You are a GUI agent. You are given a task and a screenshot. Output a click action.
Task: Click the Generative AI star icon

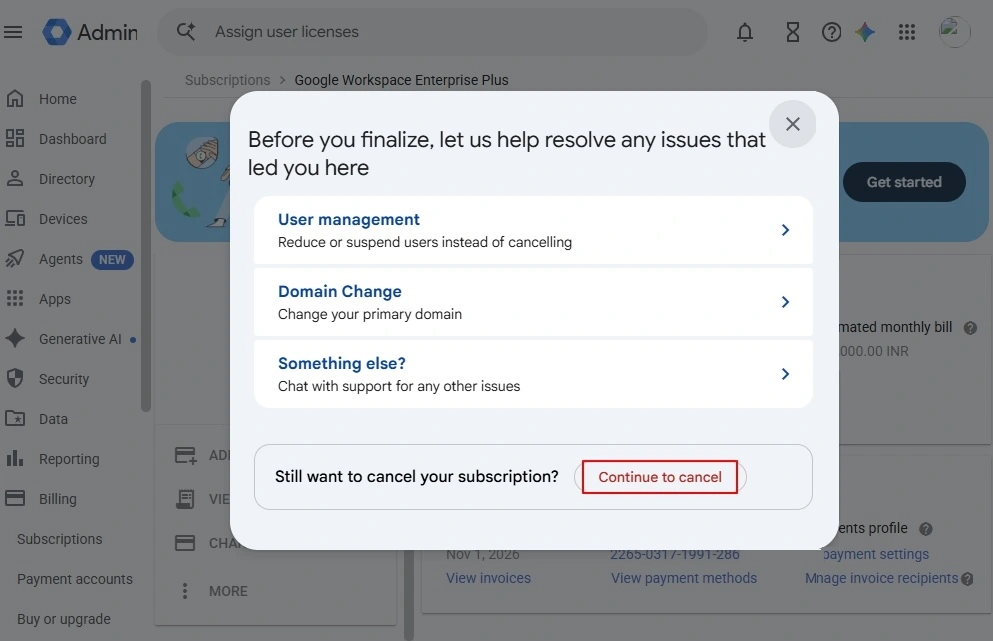(x=15, y=338)
